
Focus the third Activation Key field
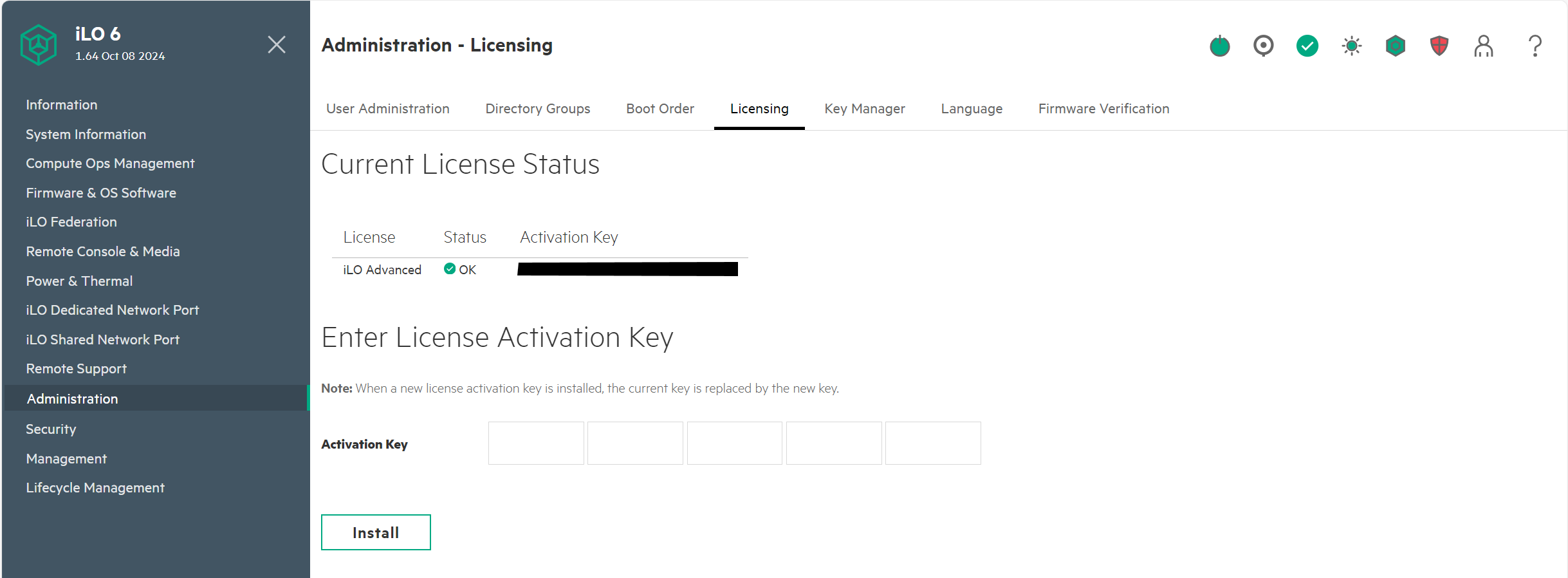click(735, 443)
